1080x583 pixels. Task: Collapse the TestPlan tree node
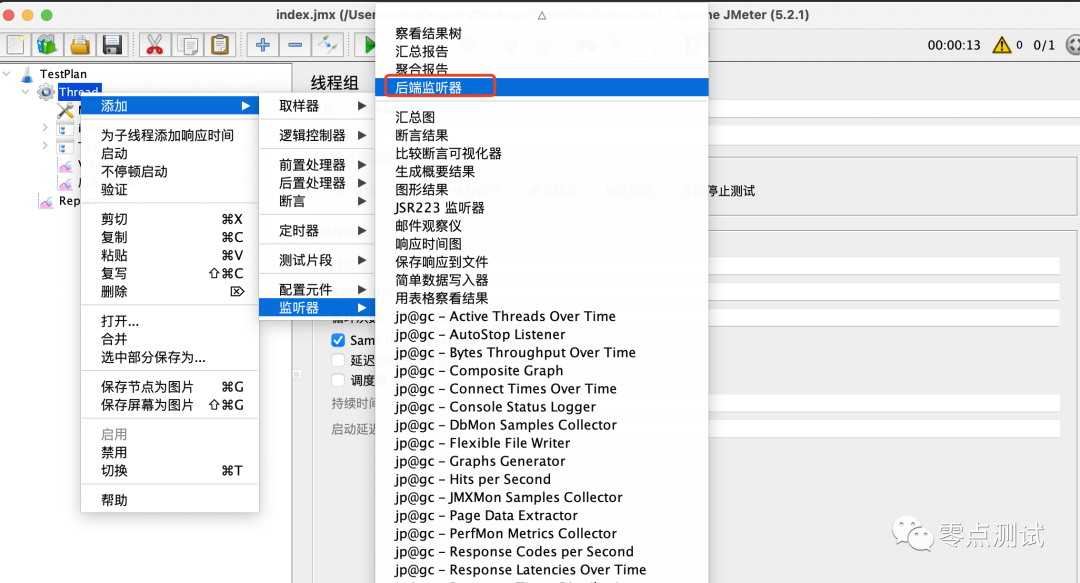9,74
